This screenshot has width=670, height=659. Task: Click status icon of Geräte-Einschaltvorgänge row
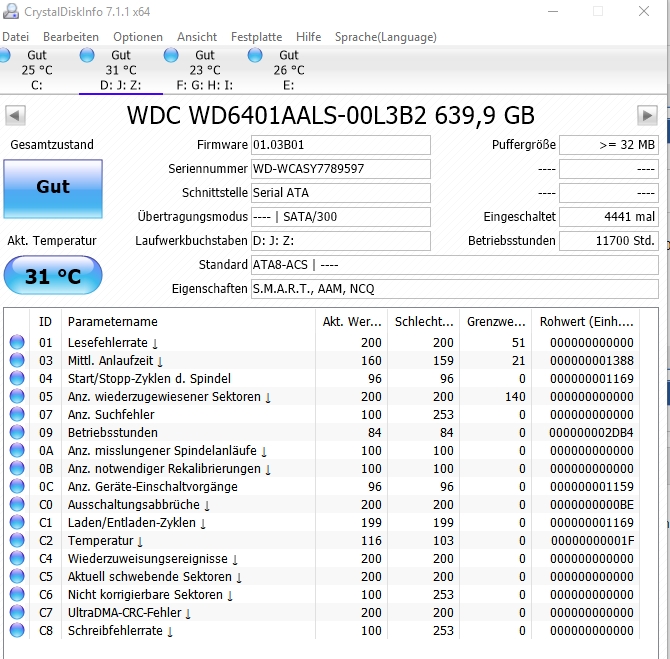point(17,486)
